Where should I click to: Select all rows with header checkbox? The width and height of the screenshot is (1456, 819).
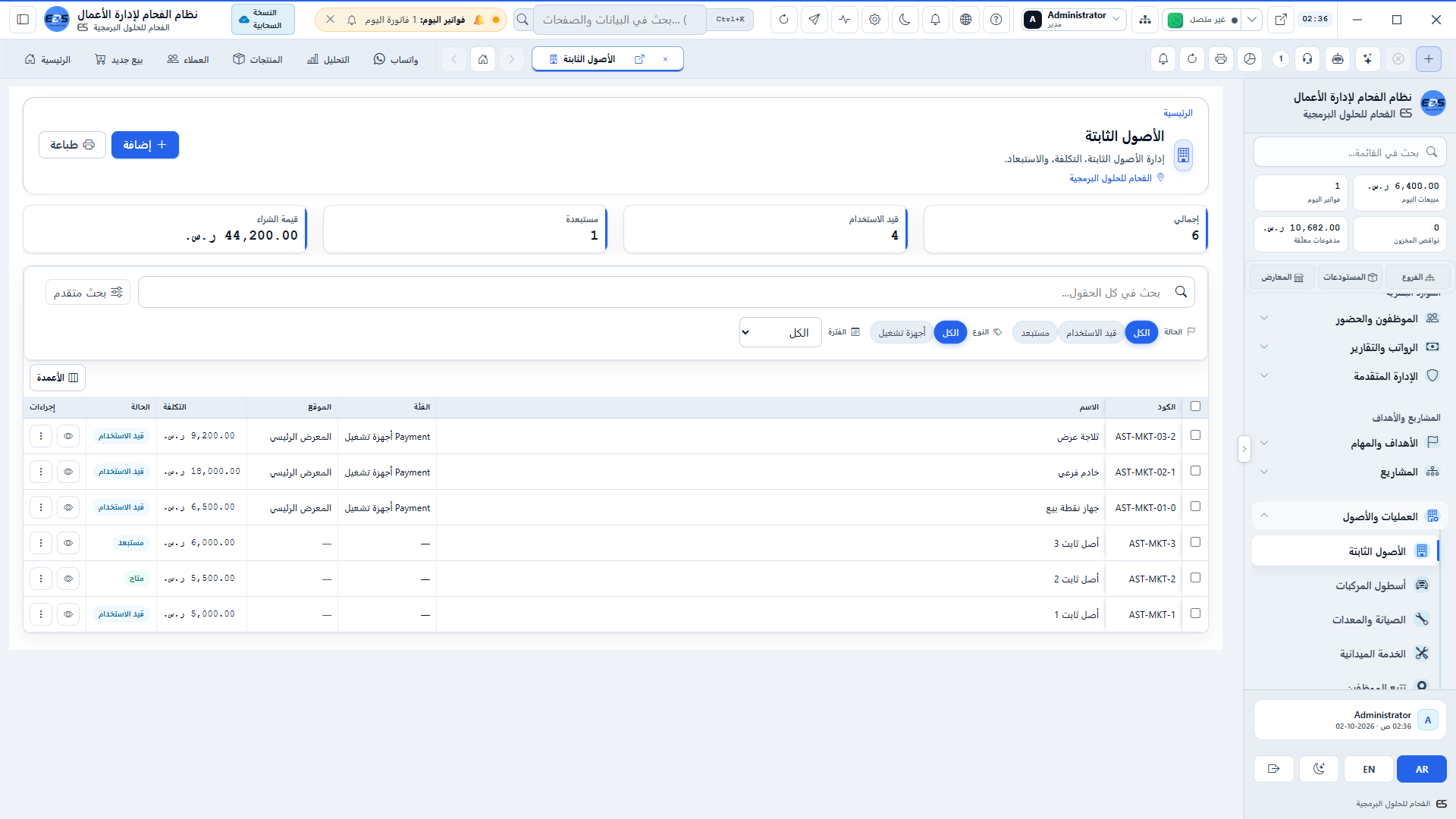click(1196, 406)
